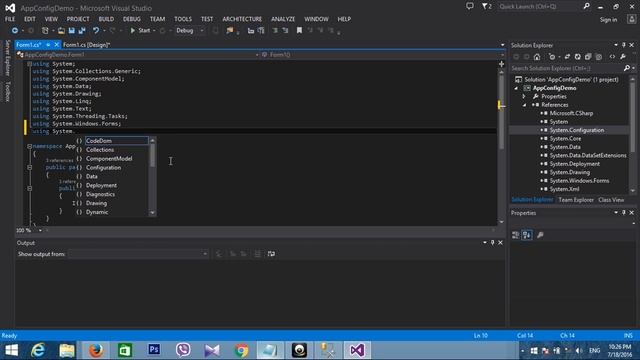Open Chrome from the Windows taskbar
The image size is (640, 360).
pyautogui.click(x=241, y=350)
